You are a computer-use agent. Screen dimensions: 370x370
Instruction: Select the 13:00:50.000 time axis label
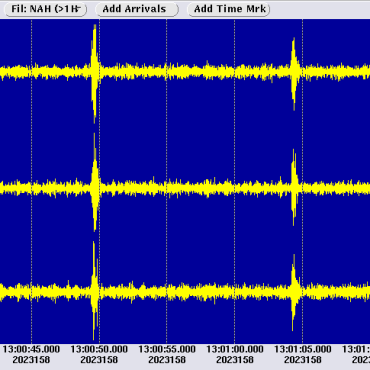(99, 349)
